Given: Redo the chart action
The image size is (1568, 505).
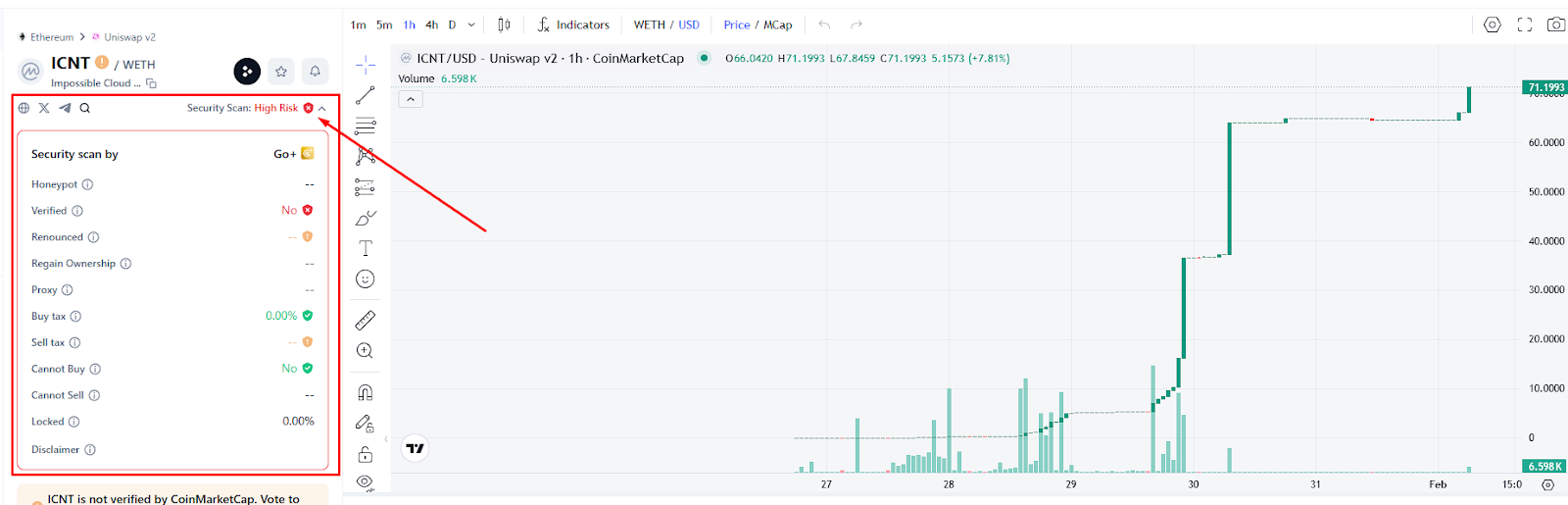Looking at the screenshot, I should [857, 25].
